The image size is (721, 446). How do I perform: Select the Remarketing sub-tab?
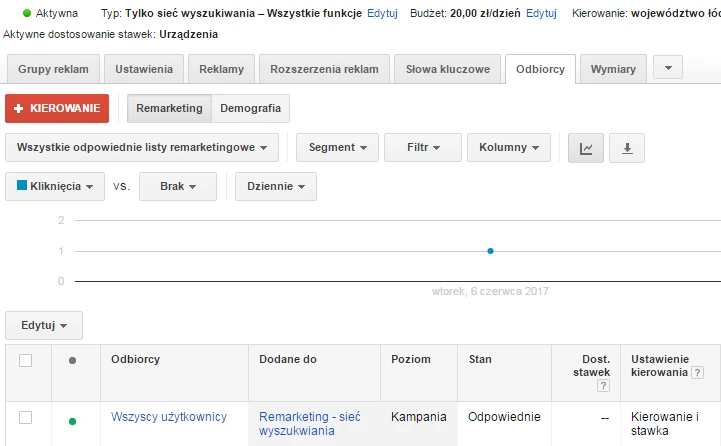(169, 109)
